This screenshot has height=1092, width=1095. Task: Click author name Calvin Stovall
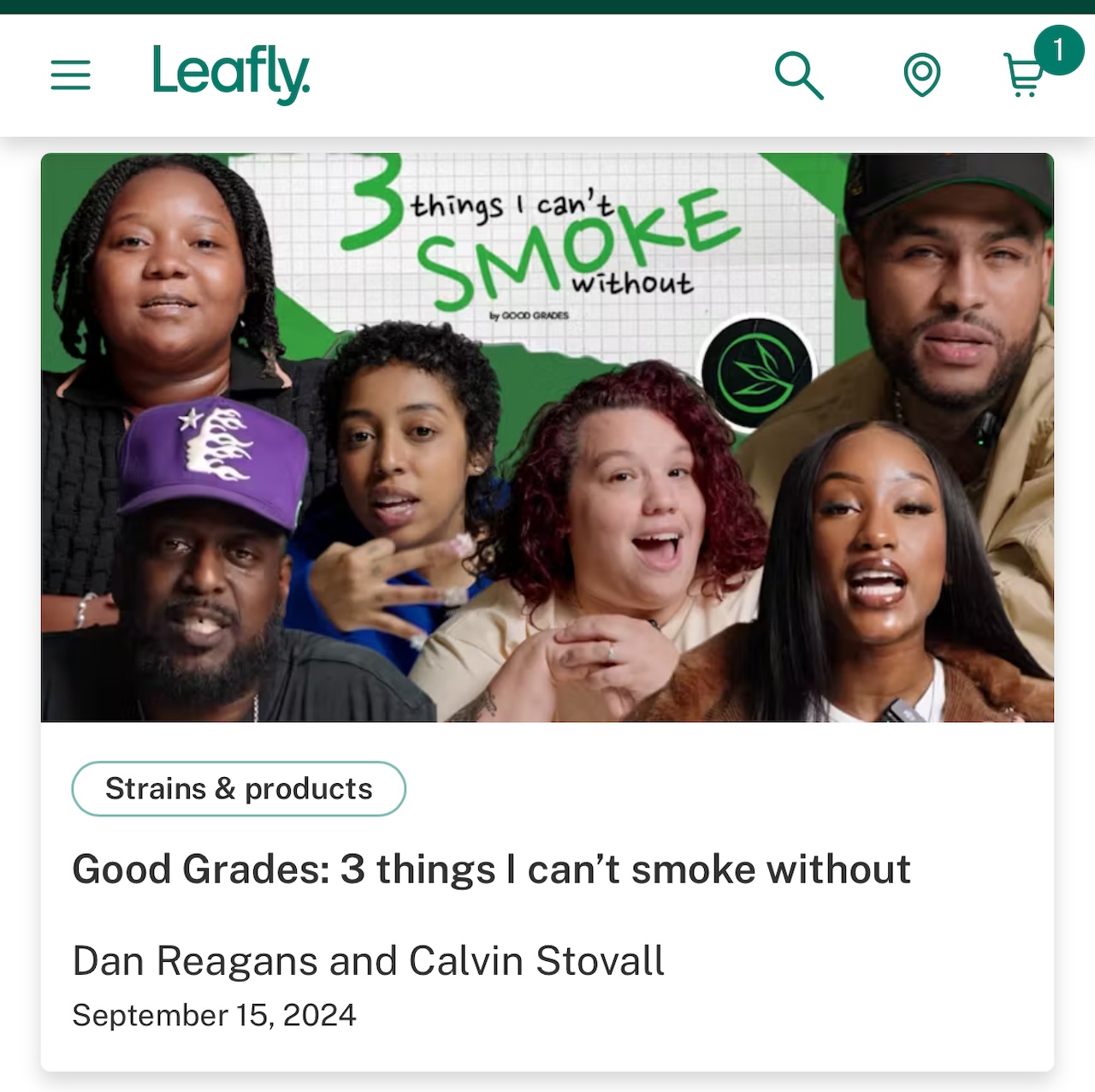[536, 961]
